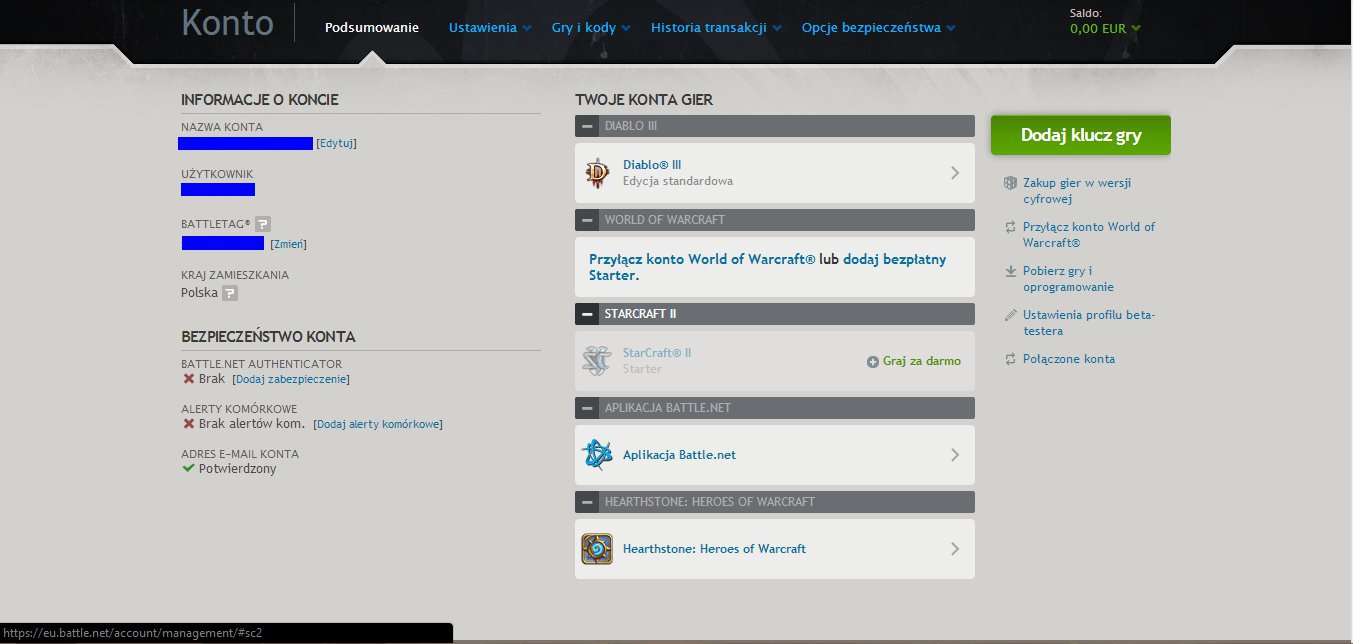The height and width of the screenshot is (644, 1353).
Task: Click the Konto page title
Action: [x=227, y=22]
